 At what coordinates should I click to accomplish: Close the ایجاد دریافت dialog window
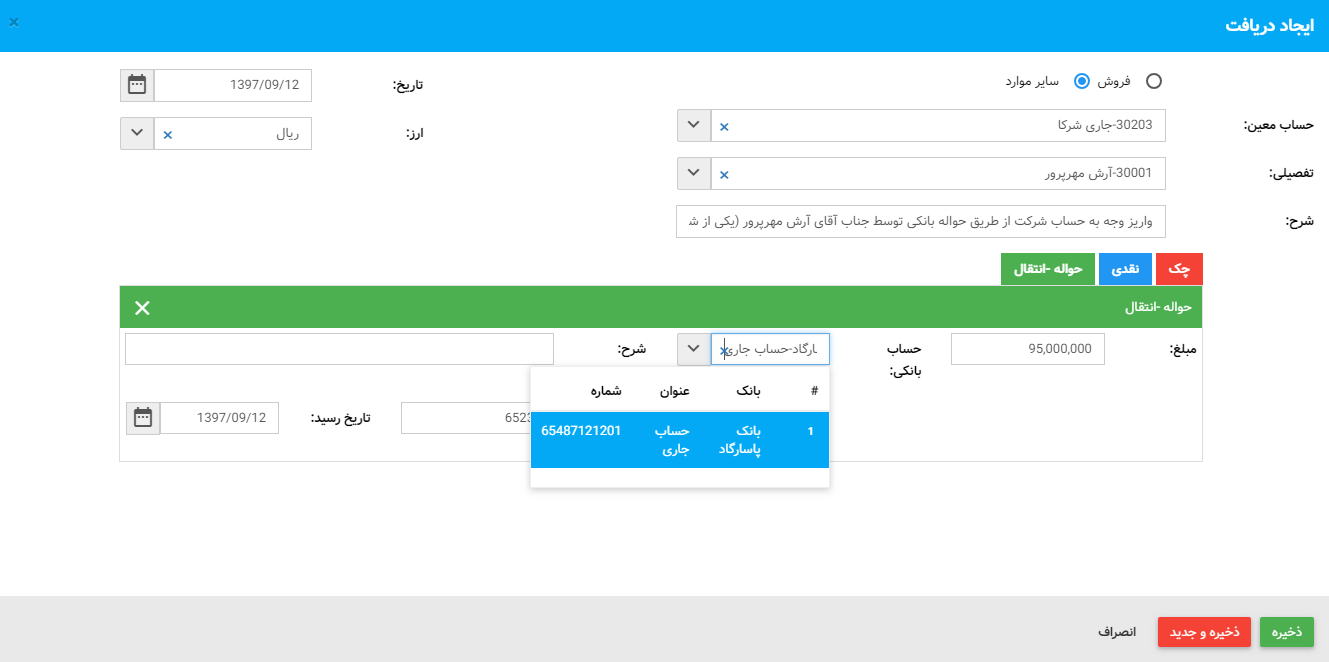[x=14, y=21]
